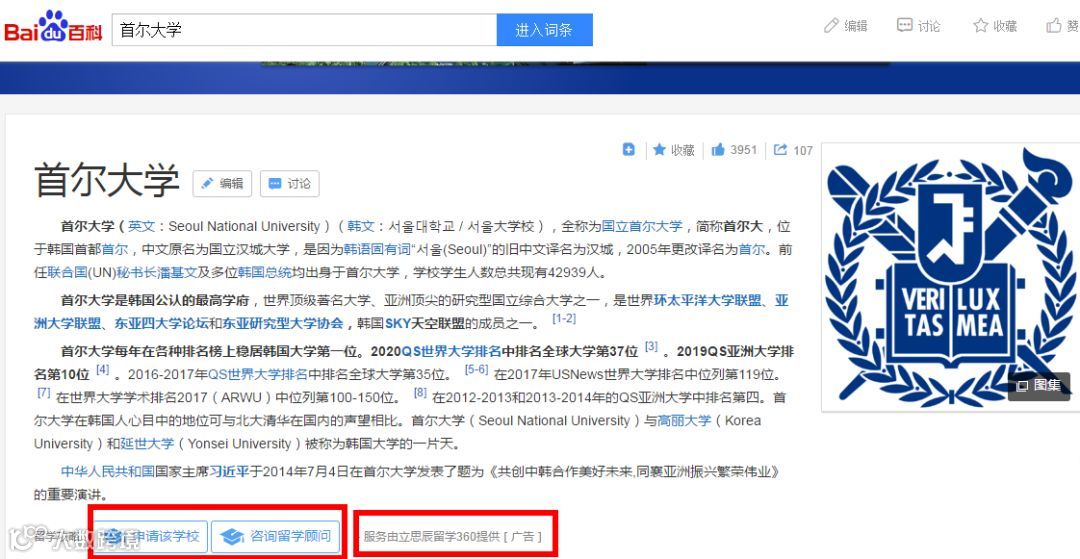
Task: Click the 进入词条 button
Action: pos(544,30)
